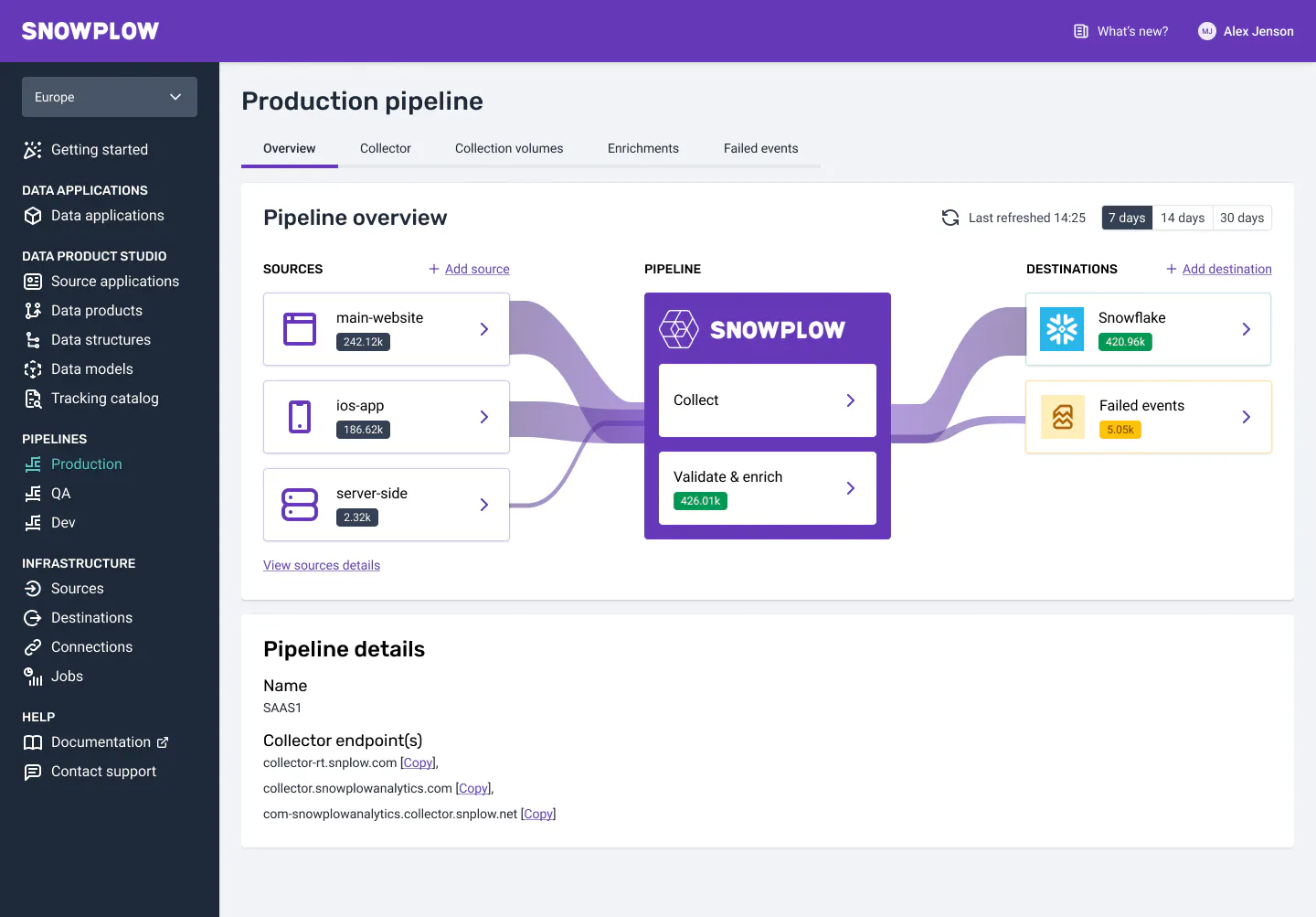
Task: Open the View sources details link
Action: click(322, 565)
